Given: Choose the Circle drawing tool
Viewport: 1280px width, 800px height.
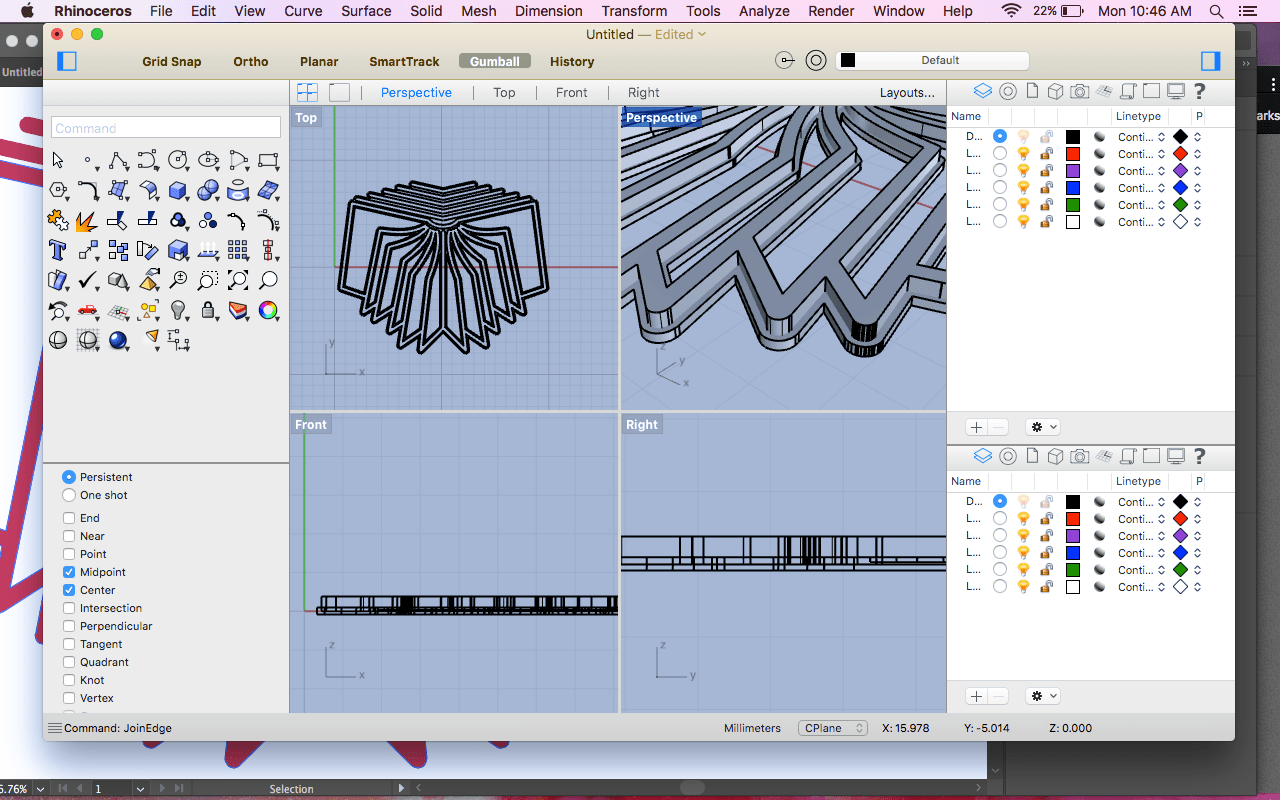Looking at the screenshot, I should (178, 160).
